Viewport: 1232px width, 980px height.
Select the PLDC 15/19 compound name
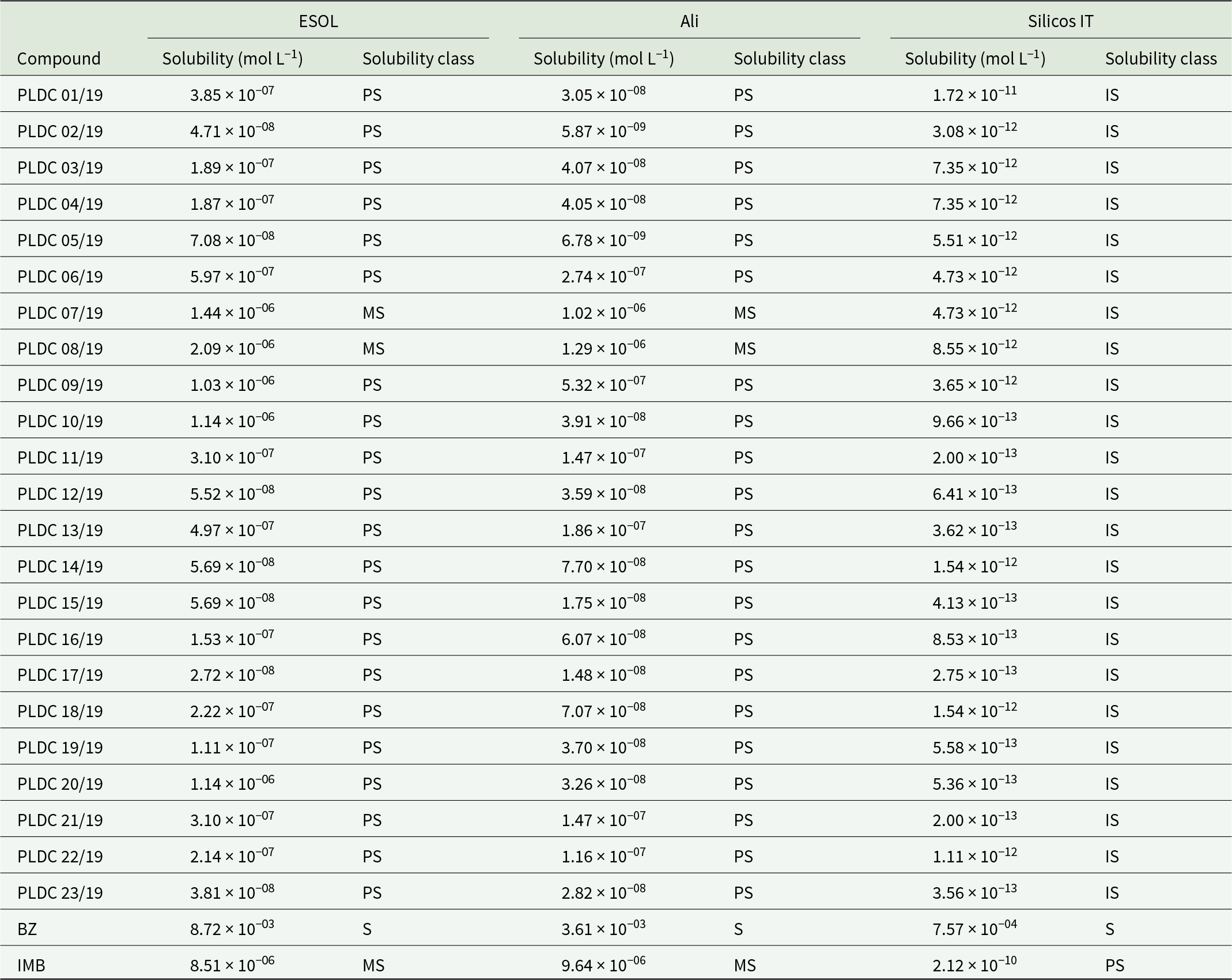pos(60,602)
